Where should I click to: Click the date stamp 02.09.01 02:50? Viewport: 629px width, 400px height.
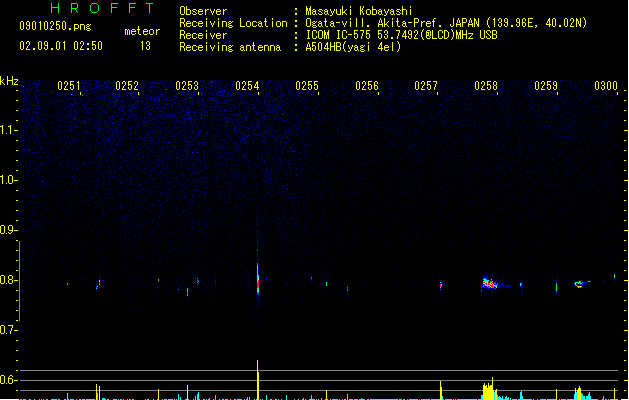coord(61,46)
